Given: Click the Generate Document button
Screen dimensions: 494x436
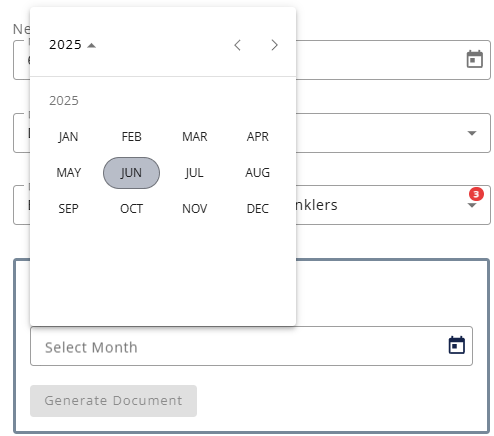Looking at the screenshot, I should click(113, 401).
